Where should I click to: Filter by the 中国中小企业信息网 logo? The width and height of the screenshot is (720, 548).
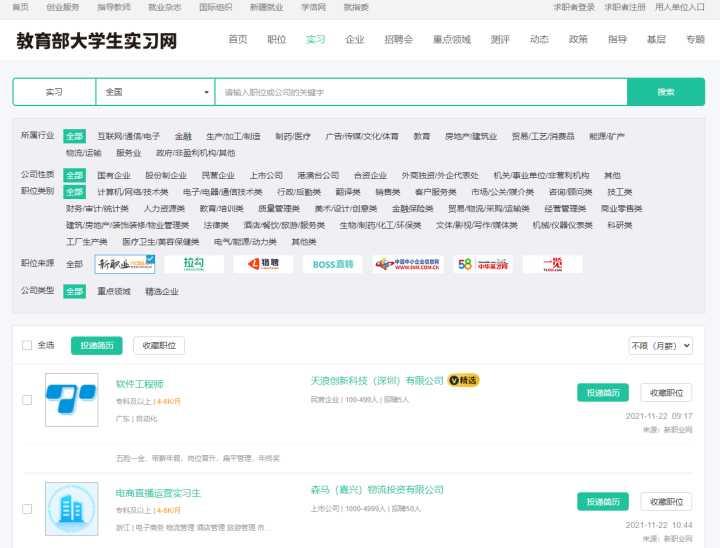click(408, 264)
